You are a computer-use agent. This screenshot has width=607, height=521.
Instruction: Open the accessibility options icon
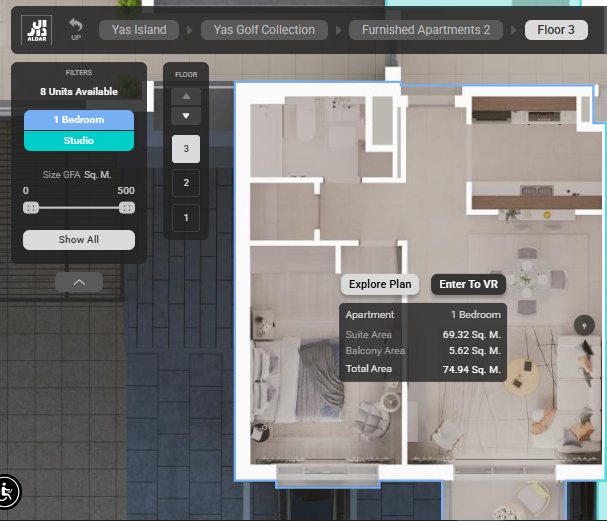click(x=8, y=492)
